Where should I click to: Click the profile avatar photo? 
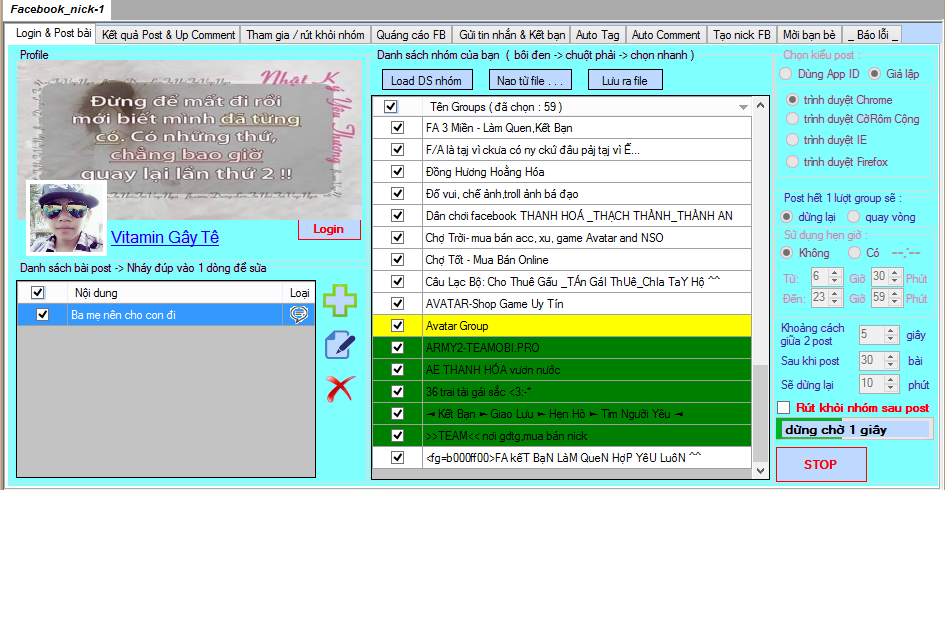pyautogui.click(x=66, y=218)
